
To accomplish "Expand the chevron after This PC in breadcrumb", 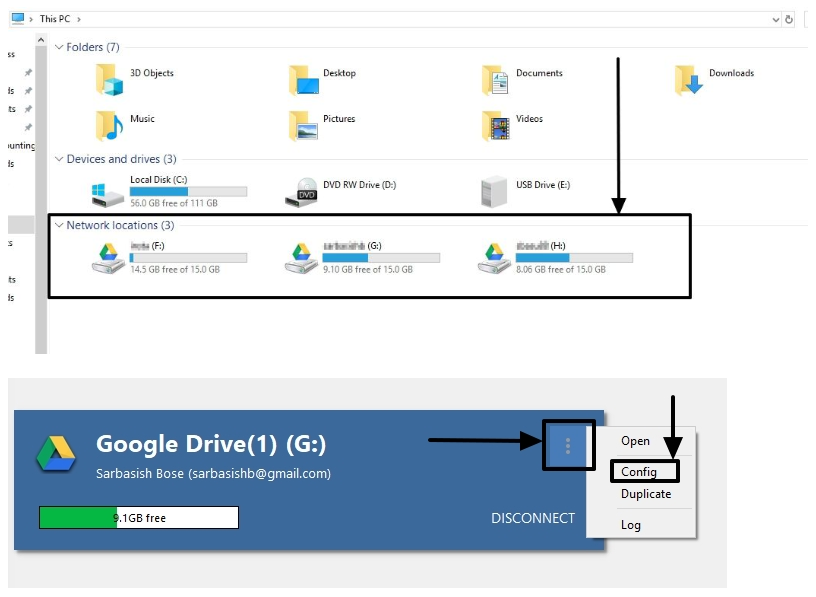I will pyautogui.click(x=79, y=19).
